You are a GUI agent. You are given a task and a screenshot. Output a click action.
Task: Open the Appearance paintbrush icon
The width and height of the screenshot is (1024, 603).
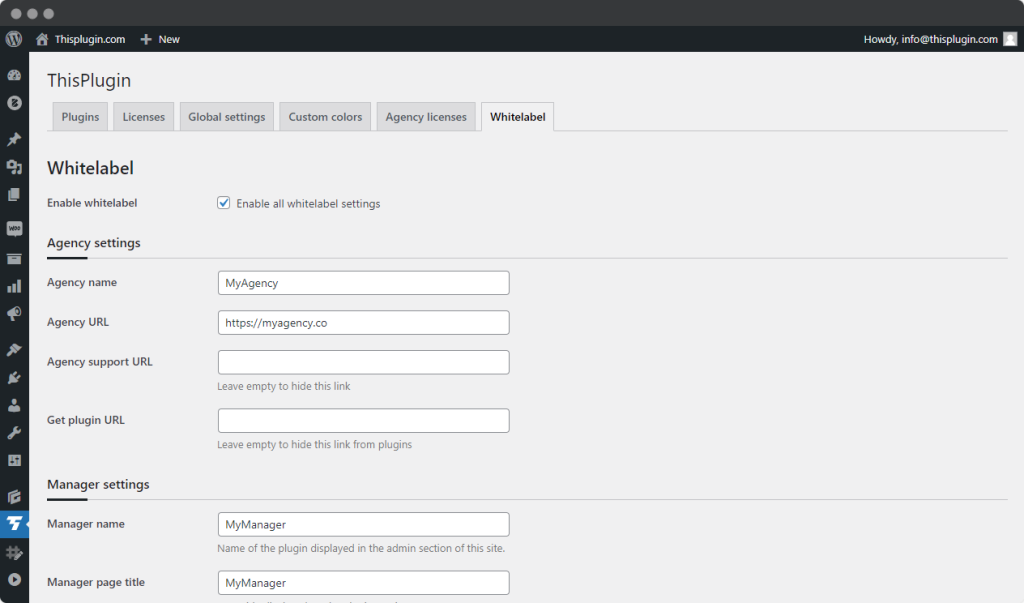pos(14,349)
